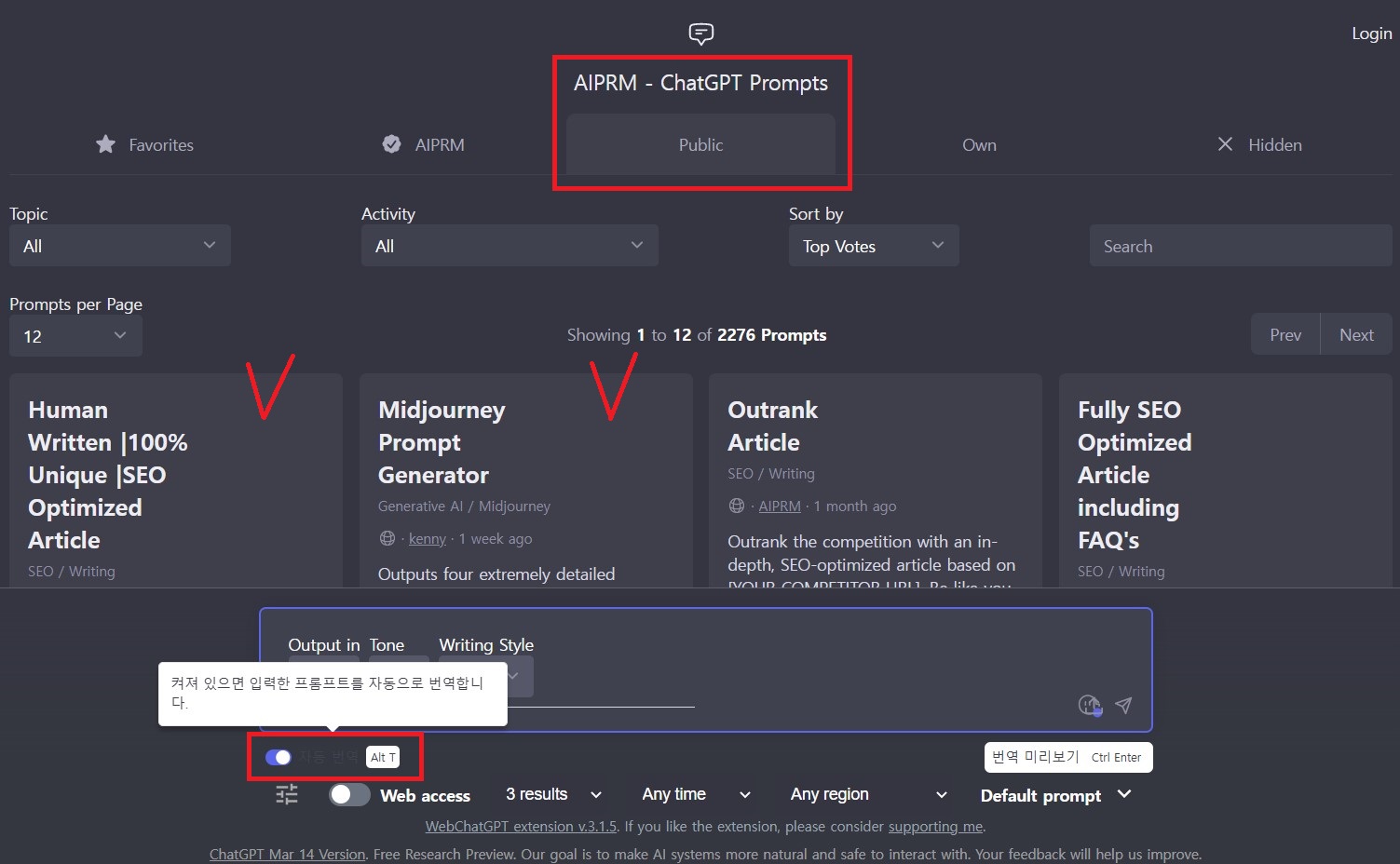
Task: Switch to the Hidden tab
Action: tap(1257, 144)
